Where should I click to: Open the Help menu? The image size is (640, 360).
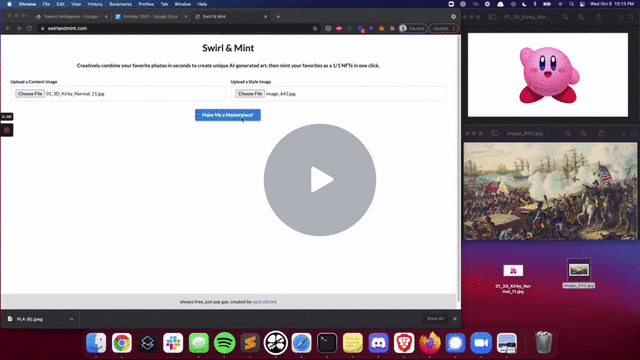202,4
